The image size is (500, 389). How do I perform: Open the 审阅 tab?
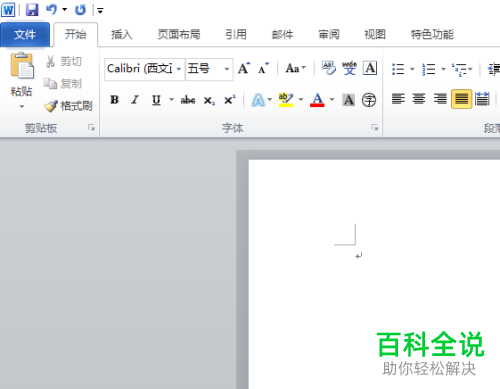pyautogui.click(x=329, y=34)
